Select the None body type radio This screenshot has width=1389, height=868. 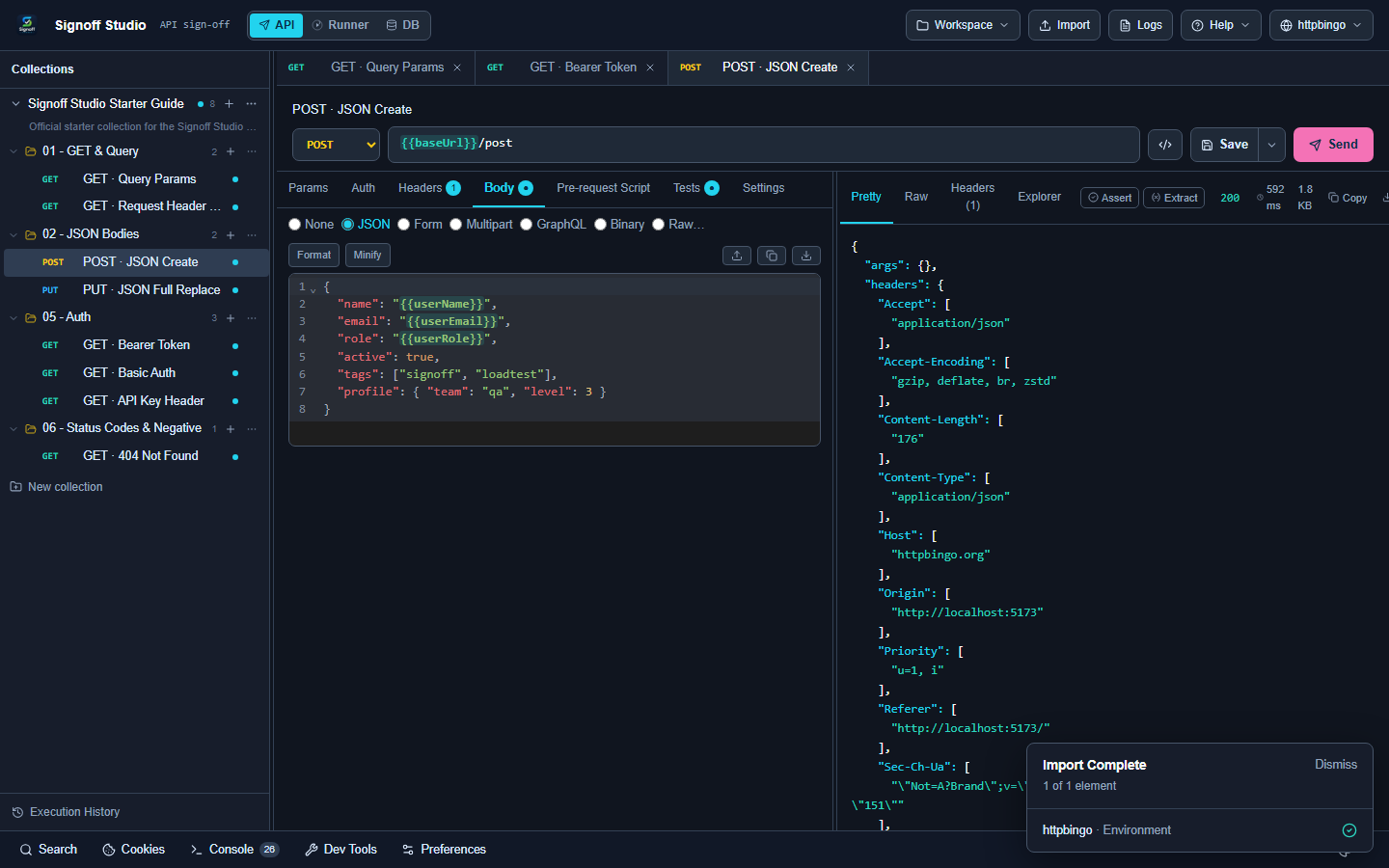pos(295,225)
